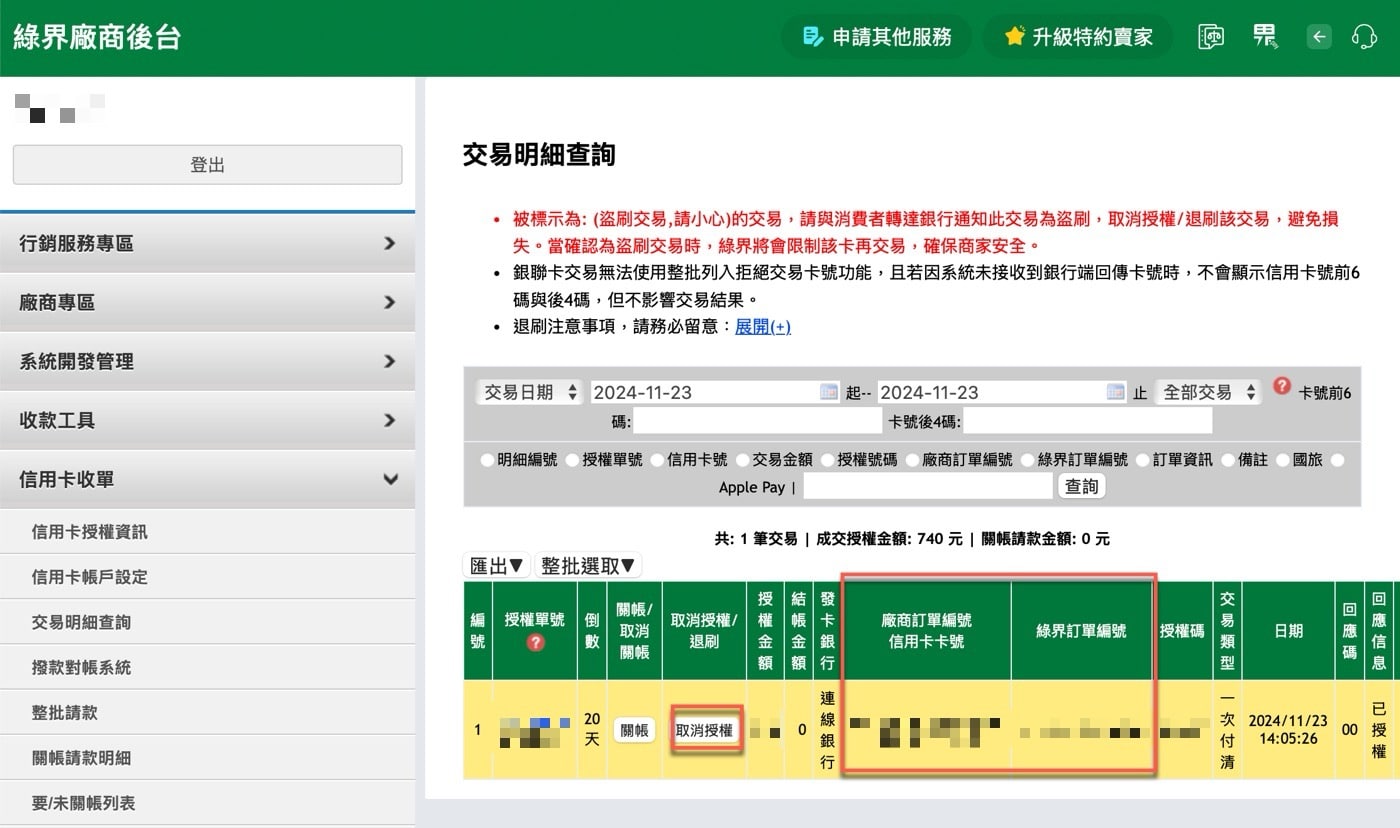The height and width of the screenshot is (828, 1400).
Task: Click the 查詢 search button
Action: (x=1081, y=487)
